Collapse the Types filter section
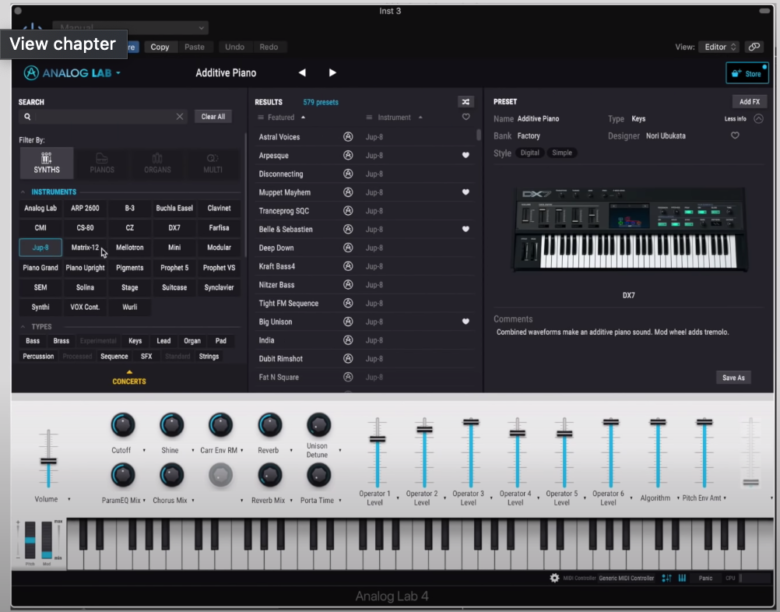This screenshot has width=780, height=612. click(x=23, y=327)
